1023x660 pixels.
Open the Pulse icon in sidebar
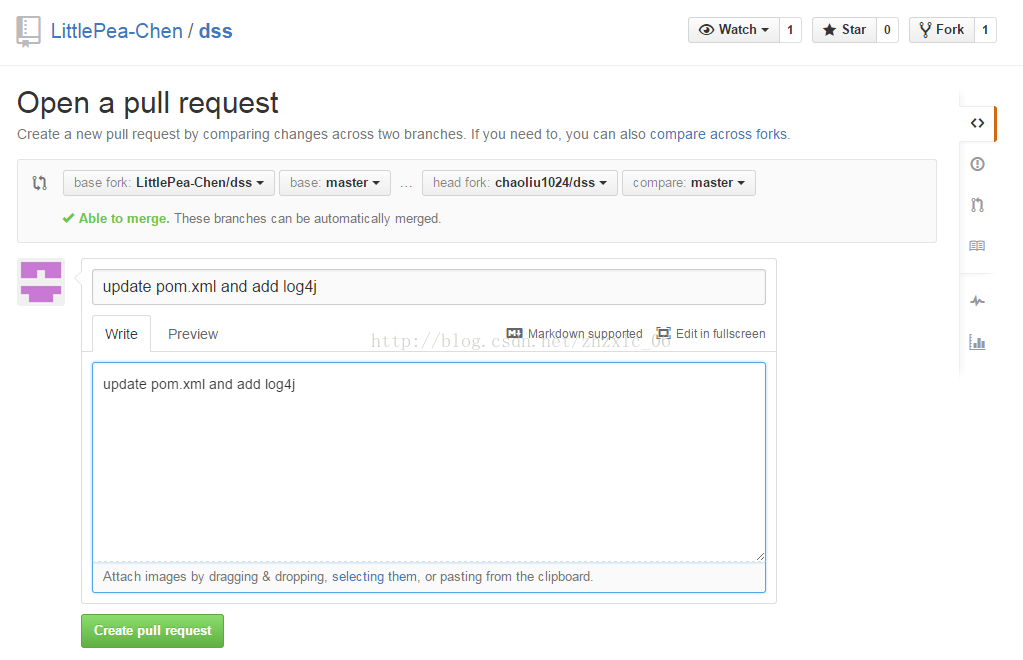(x=977, y=301)
